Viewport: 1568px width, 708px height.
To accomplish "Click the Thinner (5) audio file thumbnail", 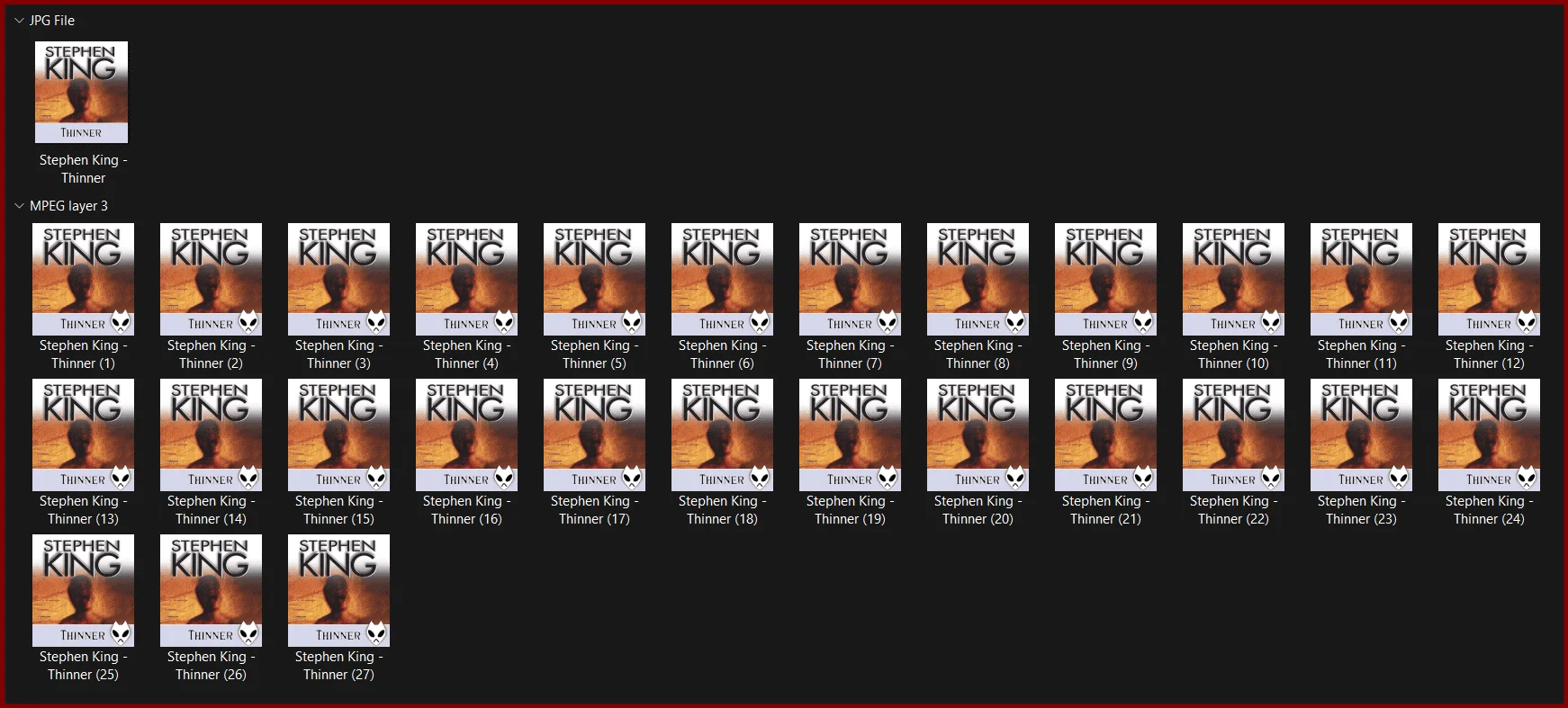I will (594, 279).
